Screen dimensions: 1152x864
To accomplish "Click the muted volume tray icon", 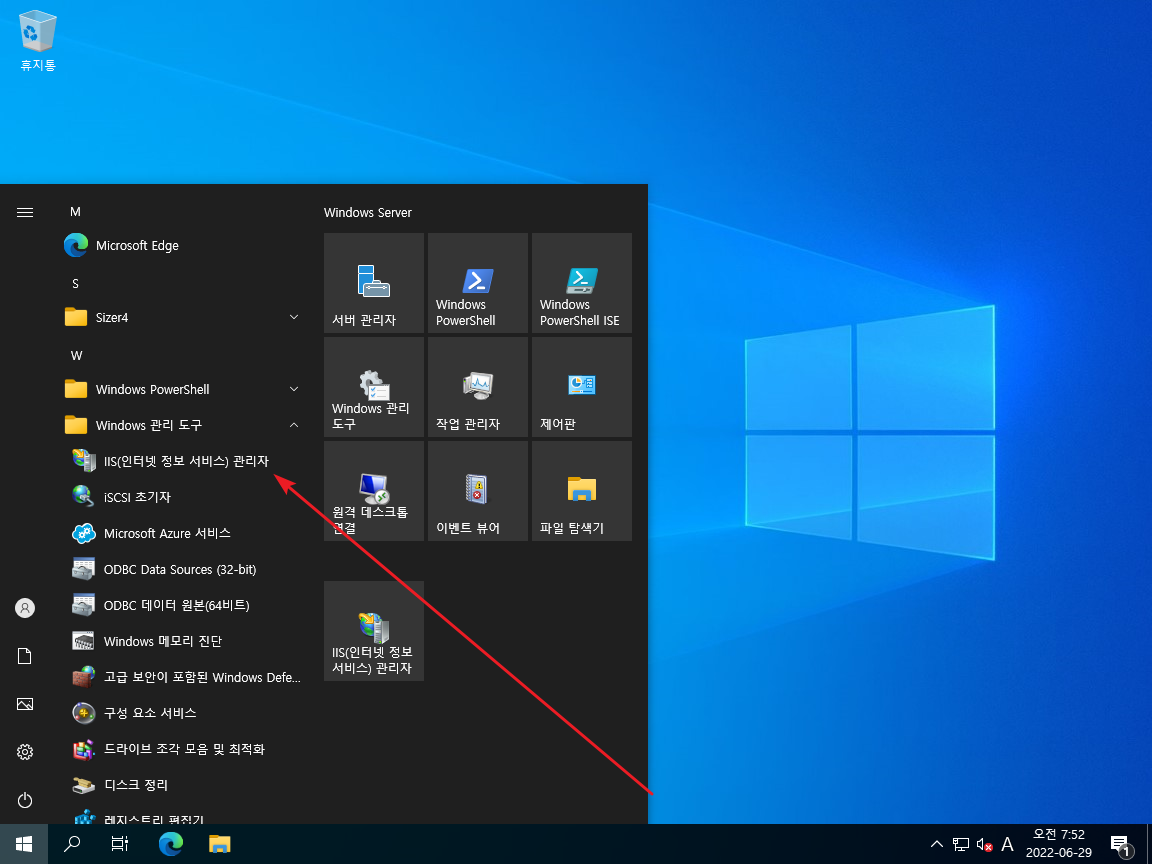I will [x=984, y=844].
